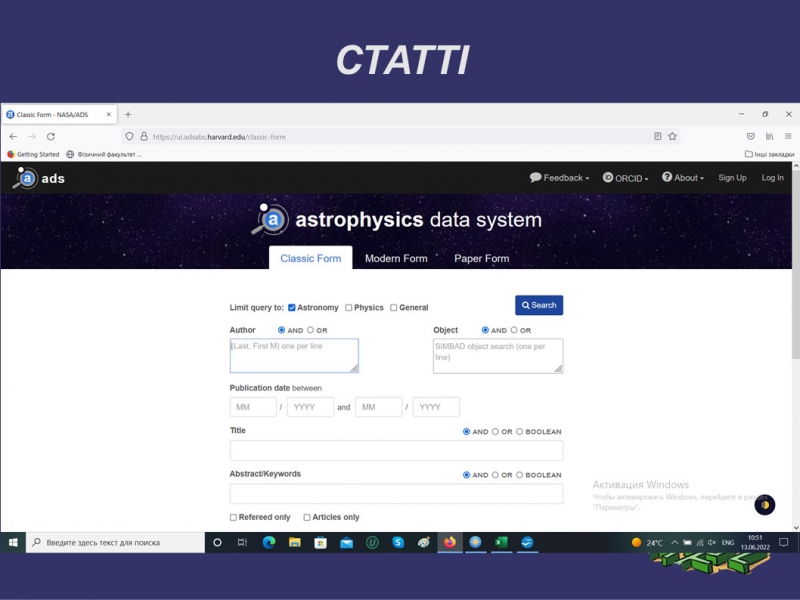
Task: Click the shield tracking protection icon
Action: click(x=129, y=137)
